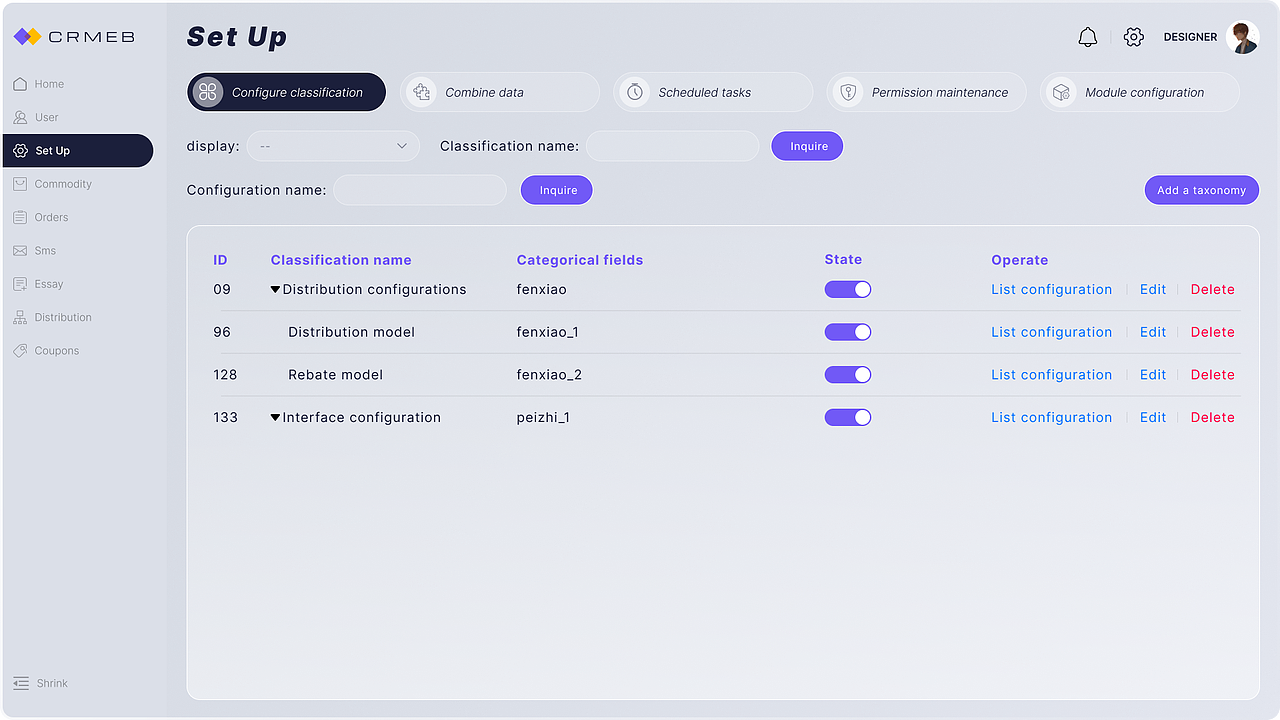
Task: Click the CRMEB logo icon
Action: click(27, 37)
